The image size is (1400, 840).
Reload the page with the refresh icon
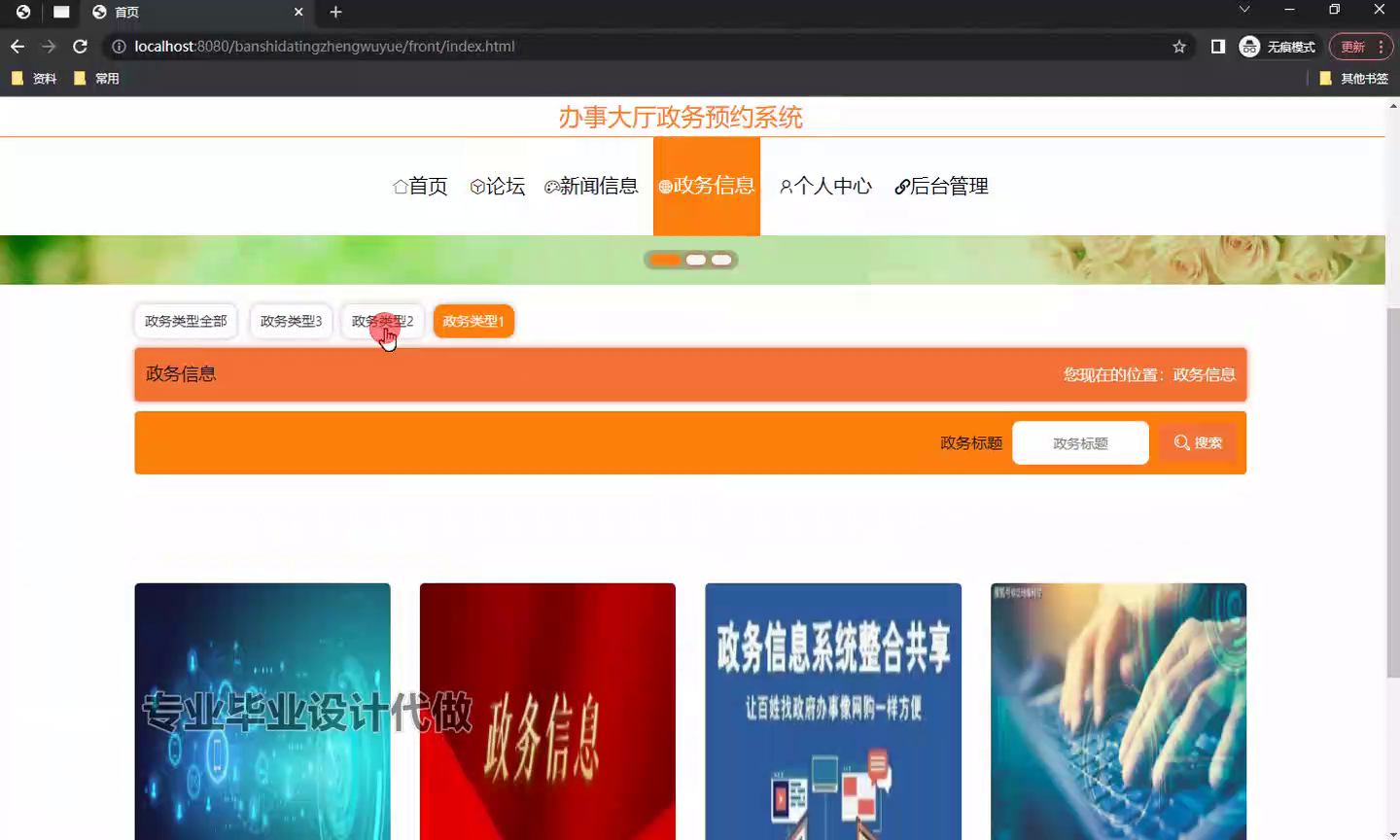point(81,46)
